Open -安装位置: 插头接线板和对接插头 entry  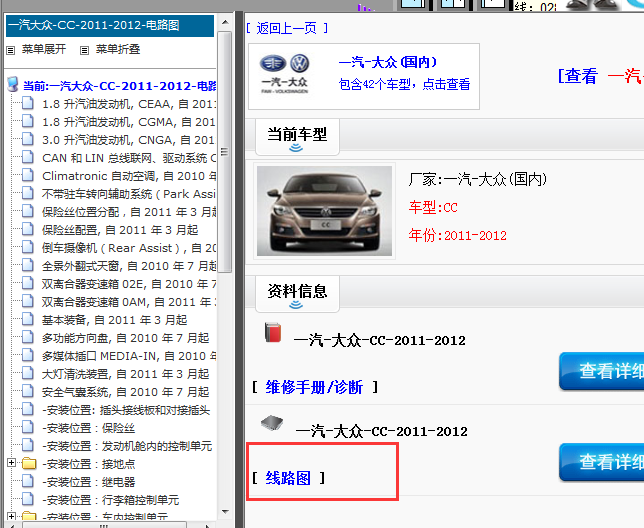pos(126,410)
